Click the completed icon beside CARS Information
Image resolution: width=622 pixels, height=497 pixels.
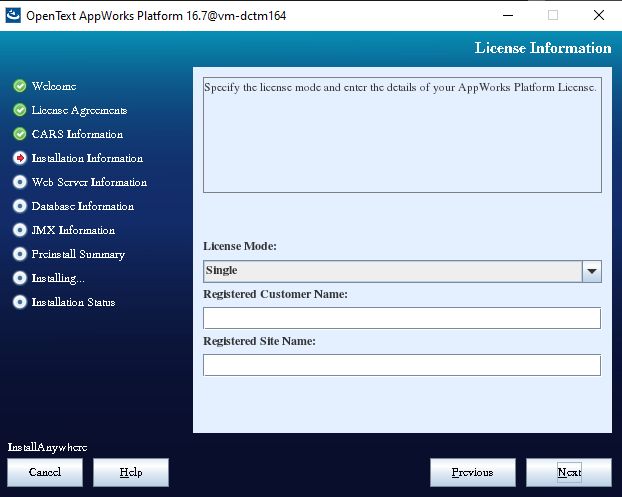click(x=20, y=134)
